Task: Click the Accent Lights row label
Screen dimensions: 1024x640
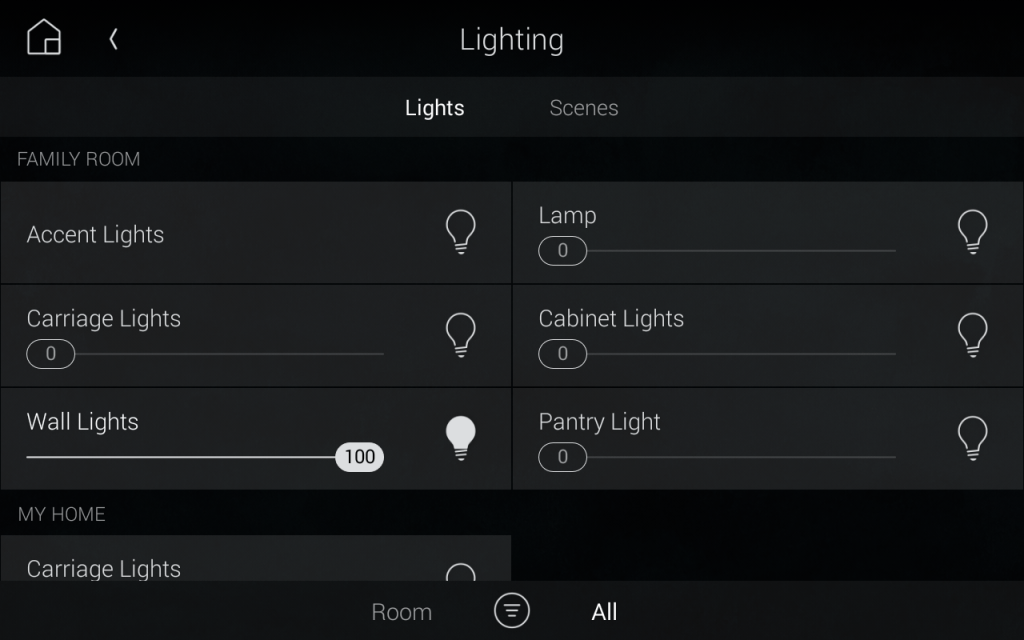Action: point(95,234)
